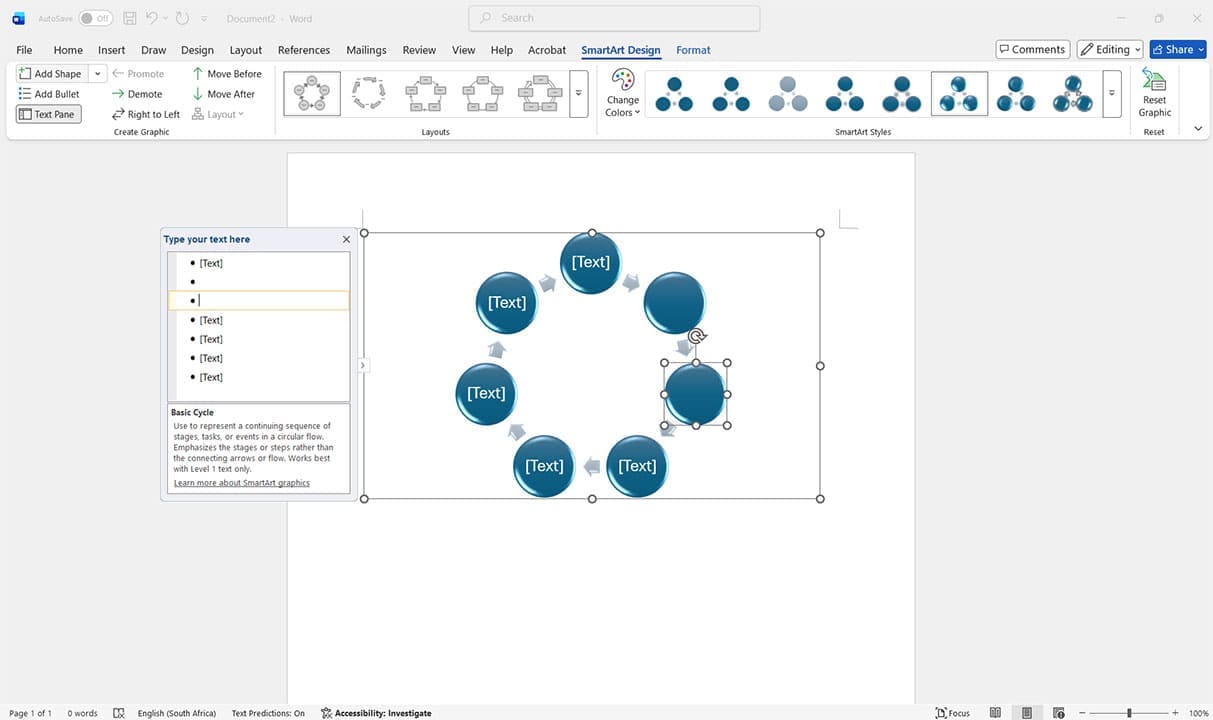Open the Mailings ribbon tab
Viewport: 1213px width, 720px height.
[x=366, y=49]
